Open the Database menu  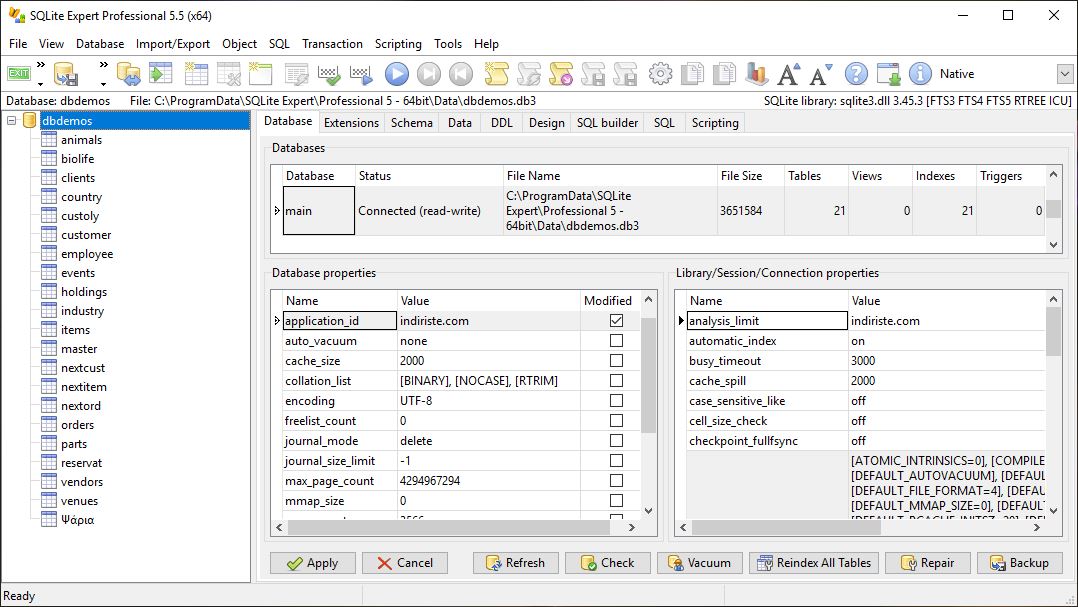100,43
